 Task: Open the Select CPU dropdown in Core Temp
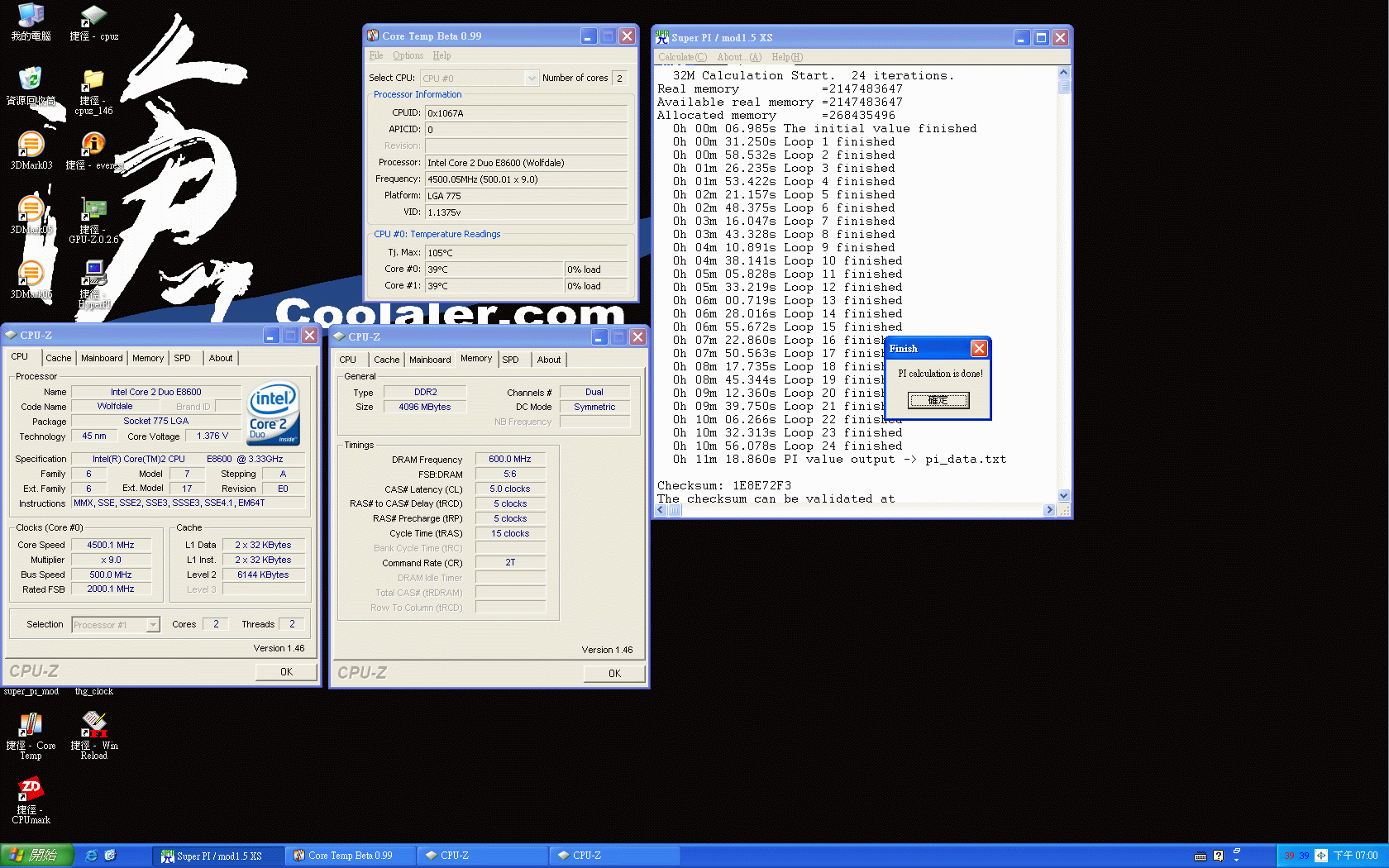pyautogui.click(x=533, y=78)
